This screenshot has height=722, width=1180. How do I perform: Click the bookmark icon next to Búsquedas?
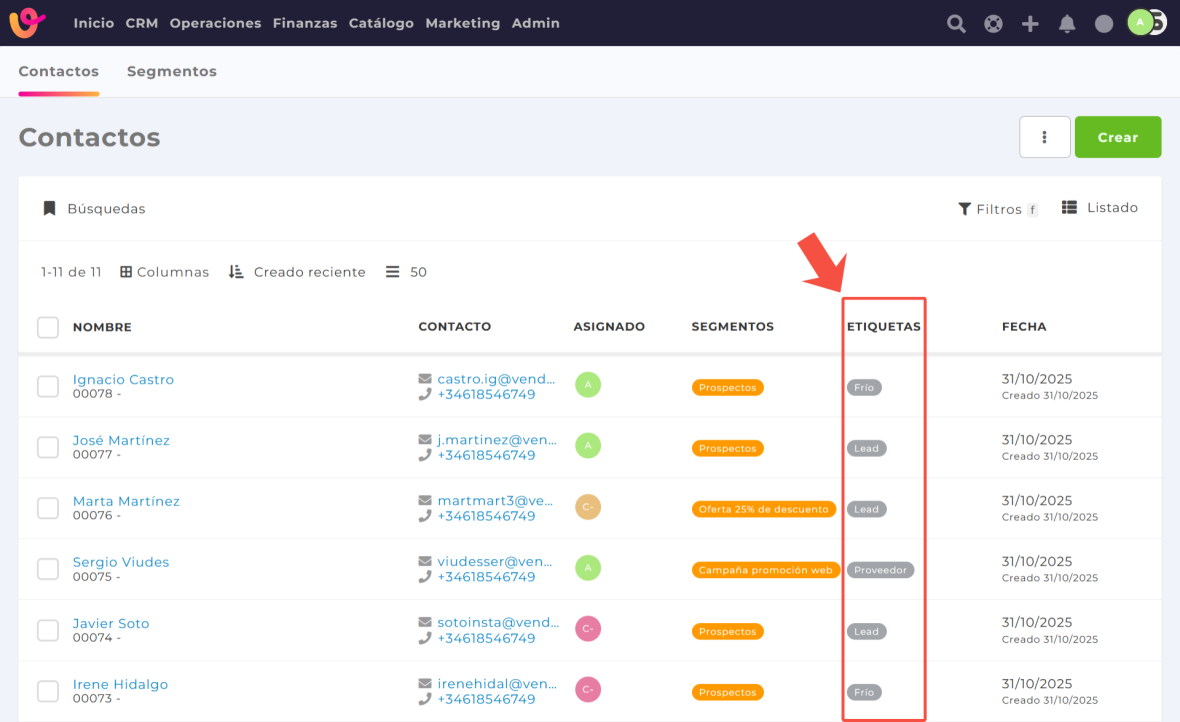click(49, 209)
